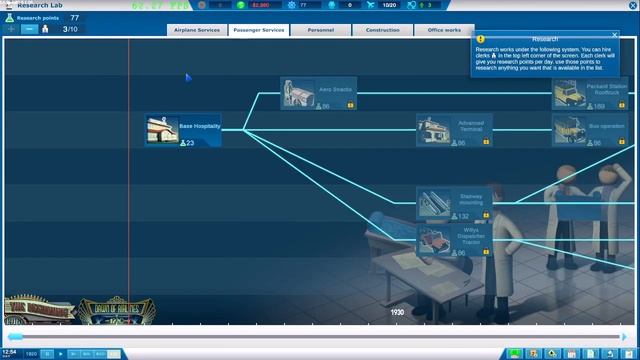Click the reputation icon beside green arrow
This screenshot has height=360, width=640.
pyautogui.click(x=412, y=5)
